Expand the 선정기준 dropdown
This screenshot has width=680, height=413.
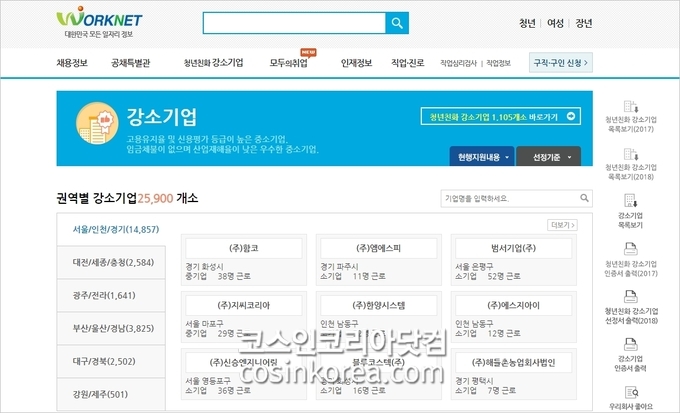(549, 157)
